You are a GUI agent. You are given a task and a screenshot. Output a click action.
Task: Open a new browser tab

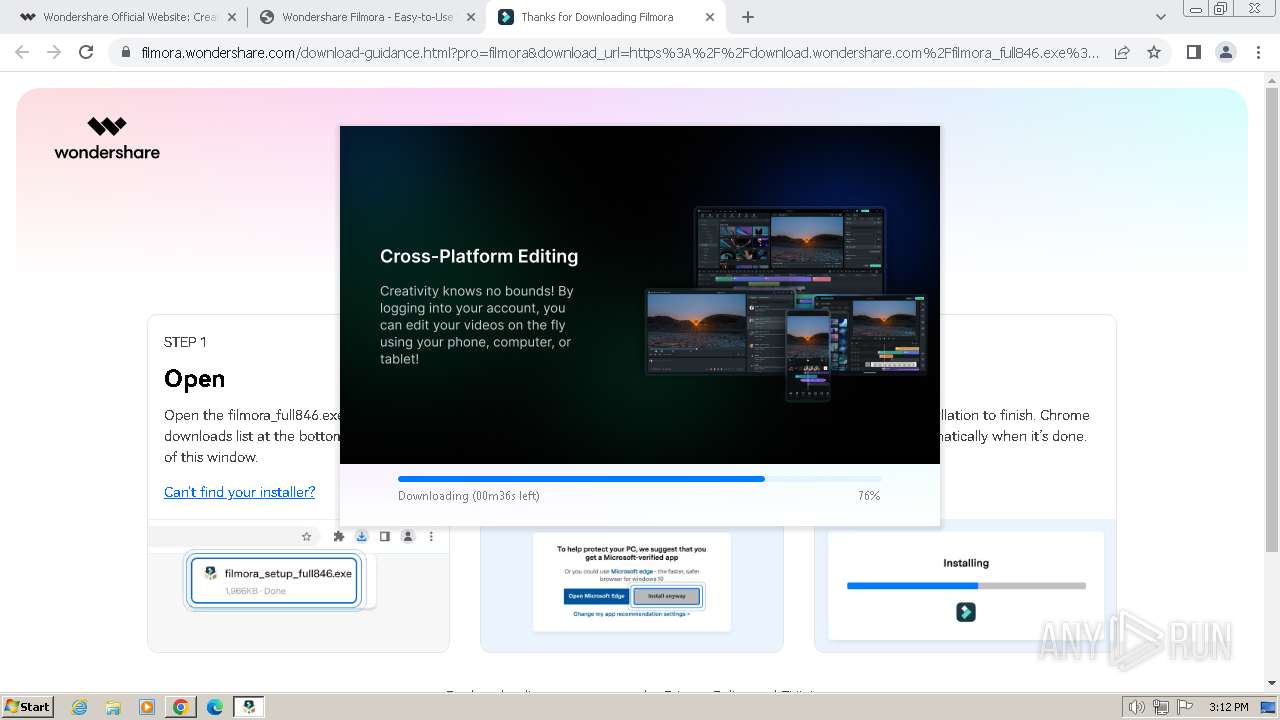coord(748,17)
